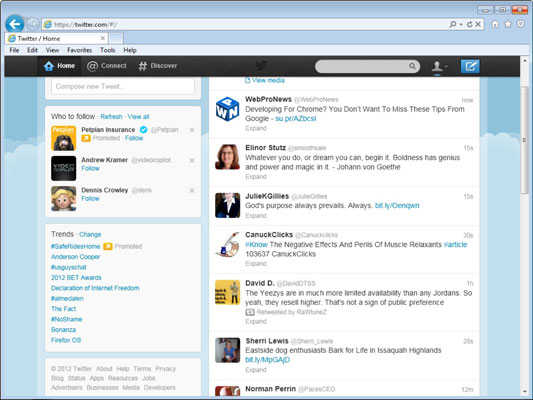The image size is (533, 400).
Task: Dismiss Petplan Insurance follow suggestion
Action: tap(192, 130)
